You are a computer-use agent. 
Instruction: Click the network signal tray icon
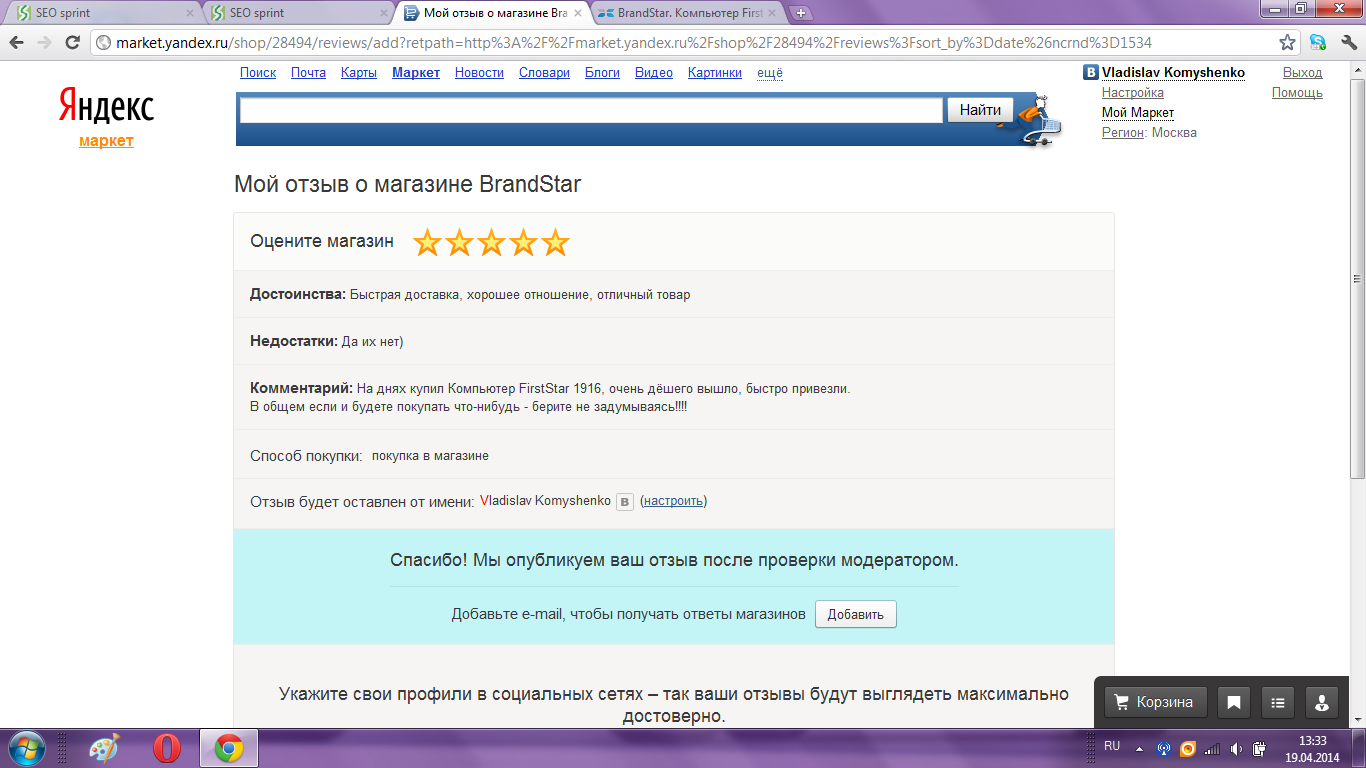click(1212, 748)
